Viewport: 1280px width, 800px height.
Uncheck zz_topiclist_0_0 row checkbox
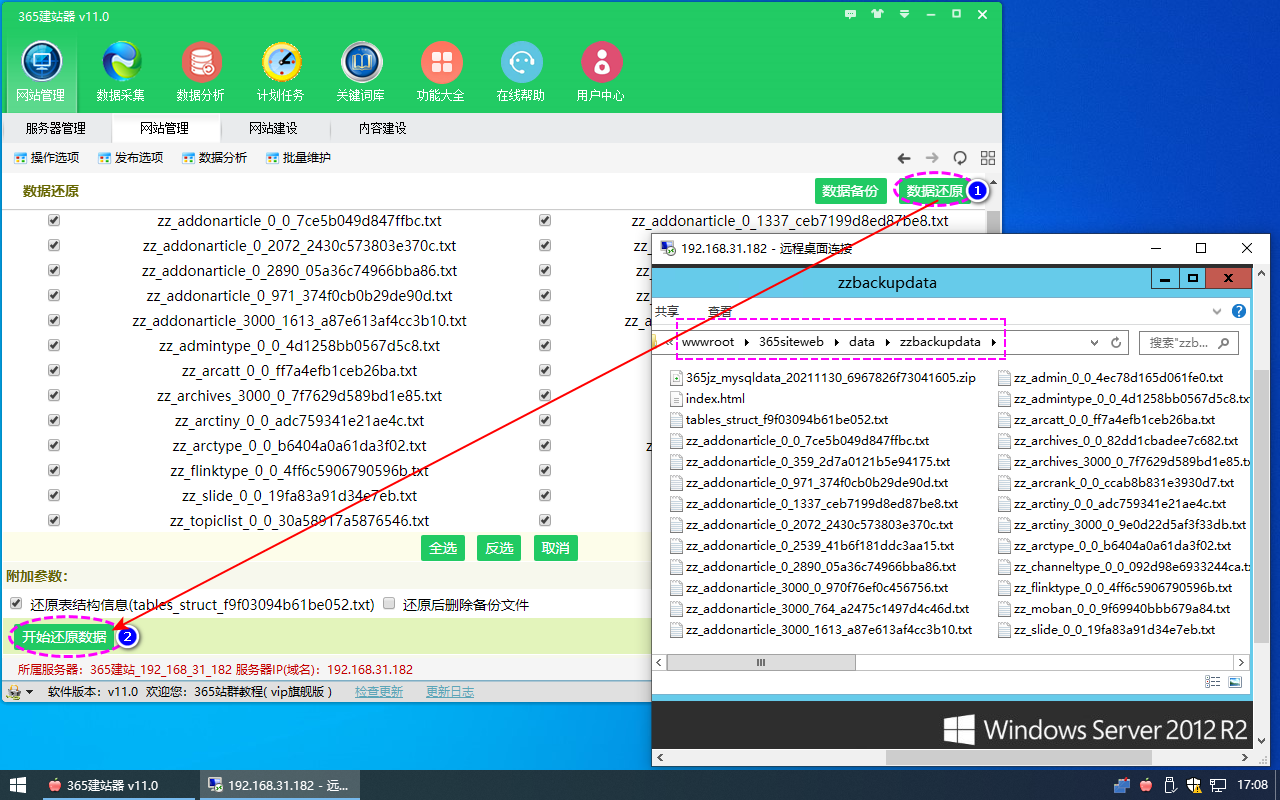click(54, 520)
